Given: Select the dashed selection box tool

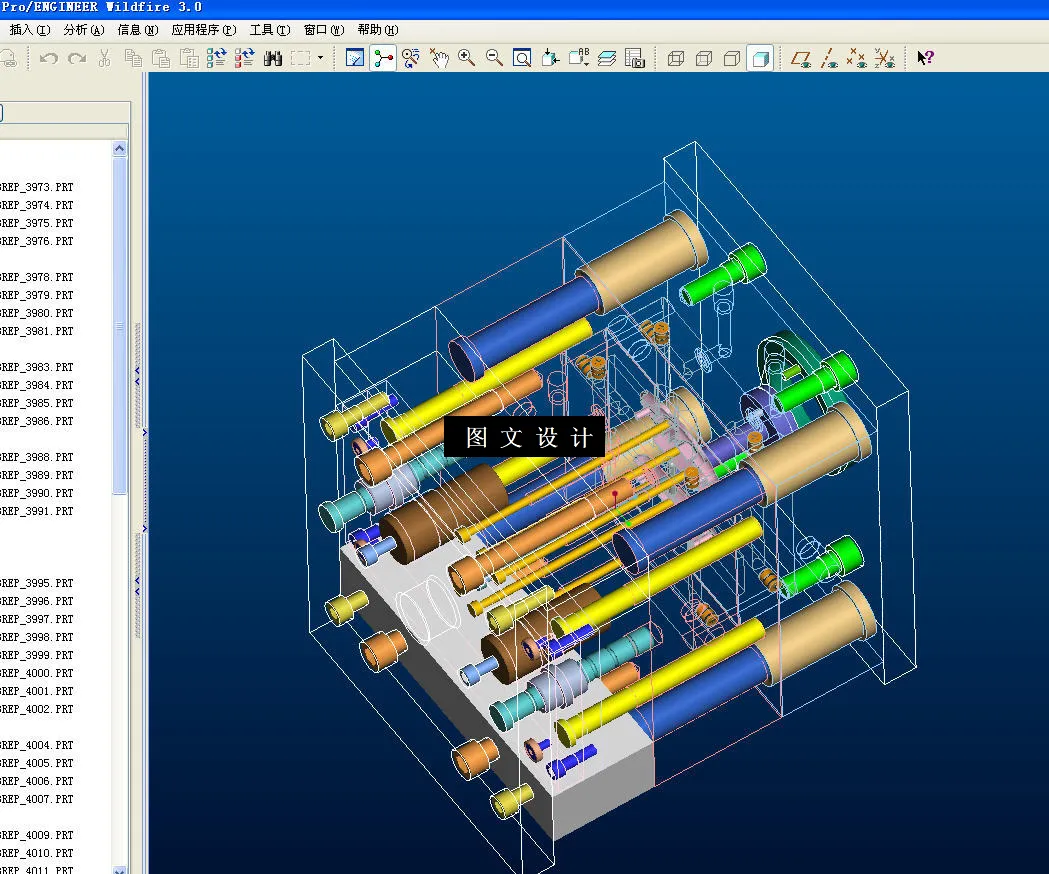Looking at the screenshot, I should click(300, 58).
